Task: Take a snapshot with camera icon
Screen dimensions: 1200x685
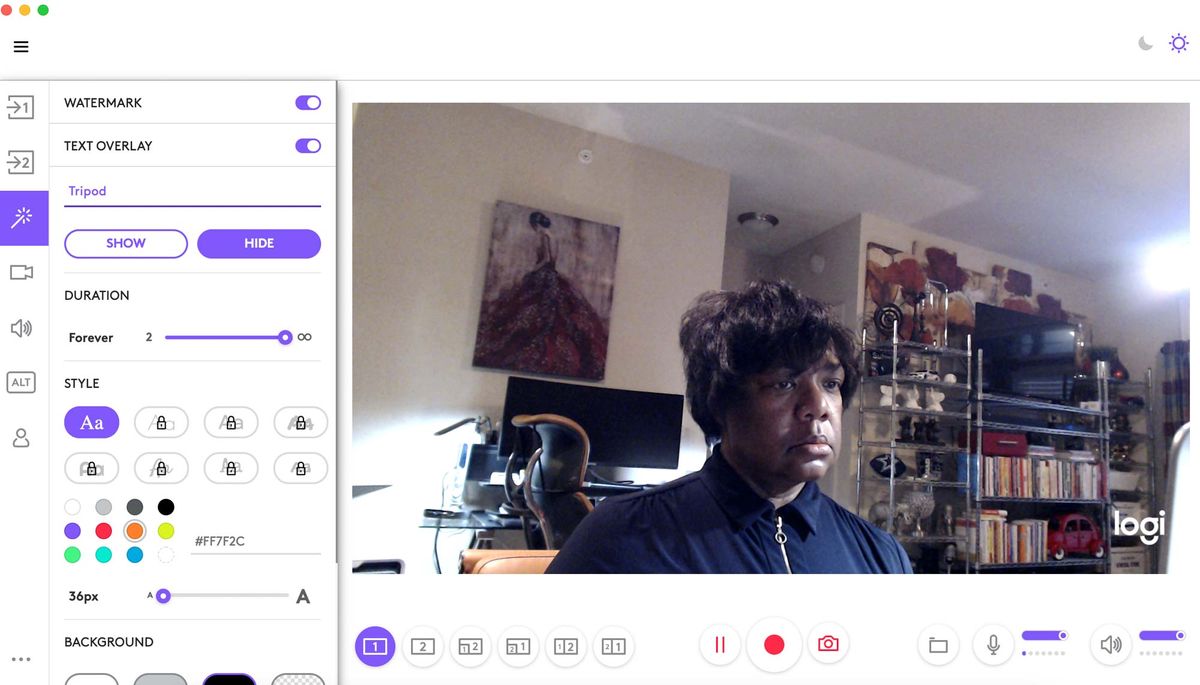Action: tap(828, 644)
